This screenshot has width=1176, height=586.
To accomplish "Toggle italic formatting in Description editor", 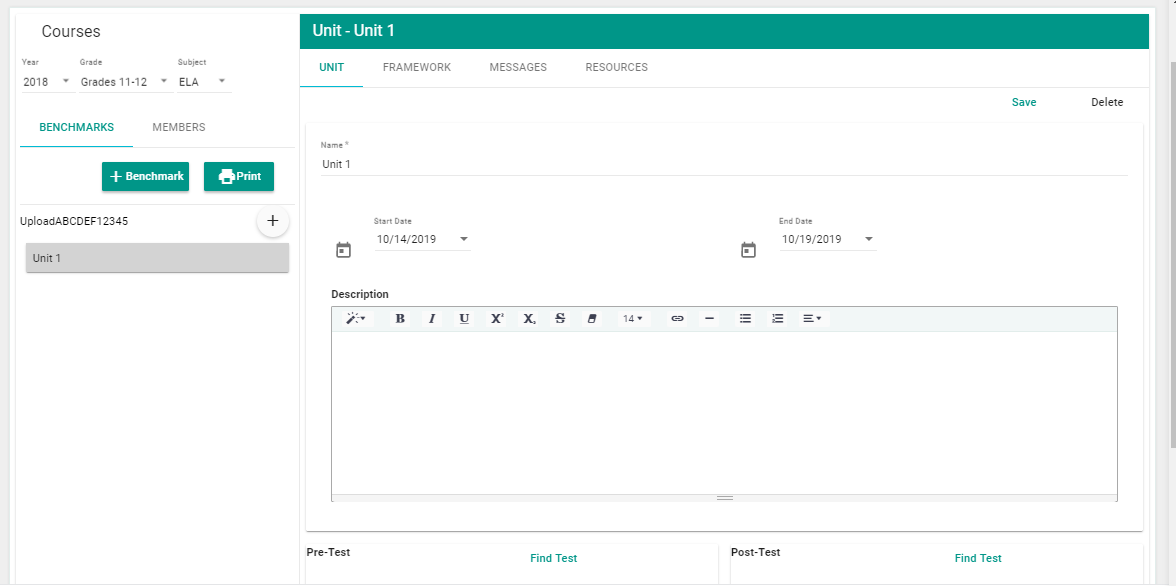I will (432, 319).
